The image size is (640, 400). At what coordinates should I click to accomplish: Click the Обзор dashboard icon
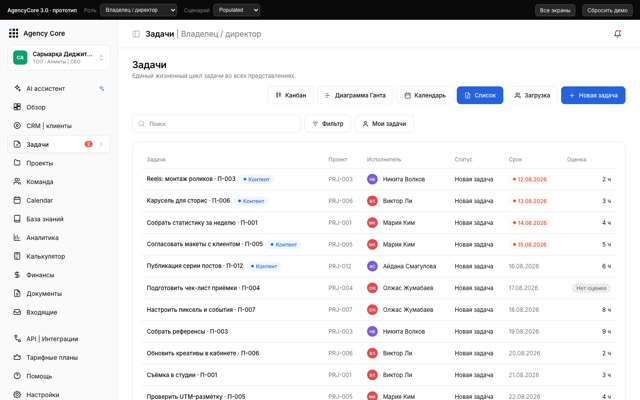[17, 107]
